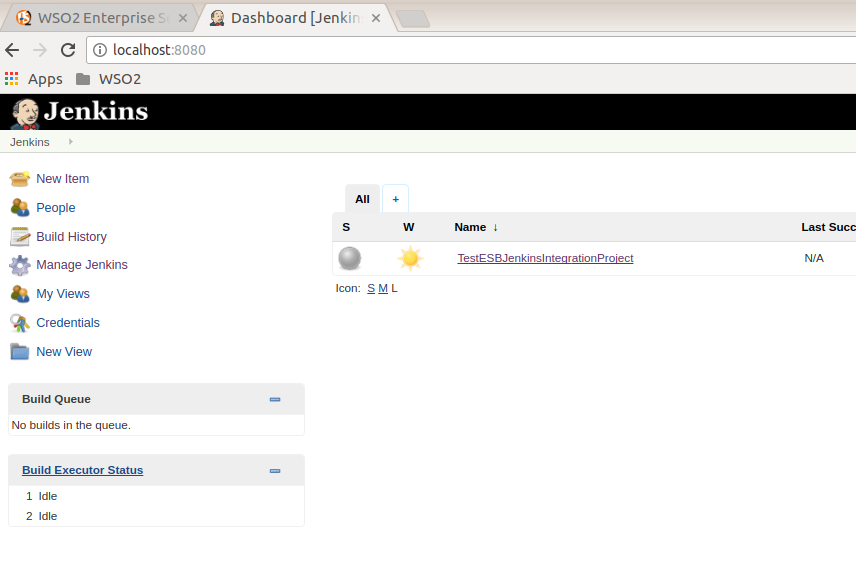Click the localhost:8080 address bar

pyautogui.click(x=471, y=50)
